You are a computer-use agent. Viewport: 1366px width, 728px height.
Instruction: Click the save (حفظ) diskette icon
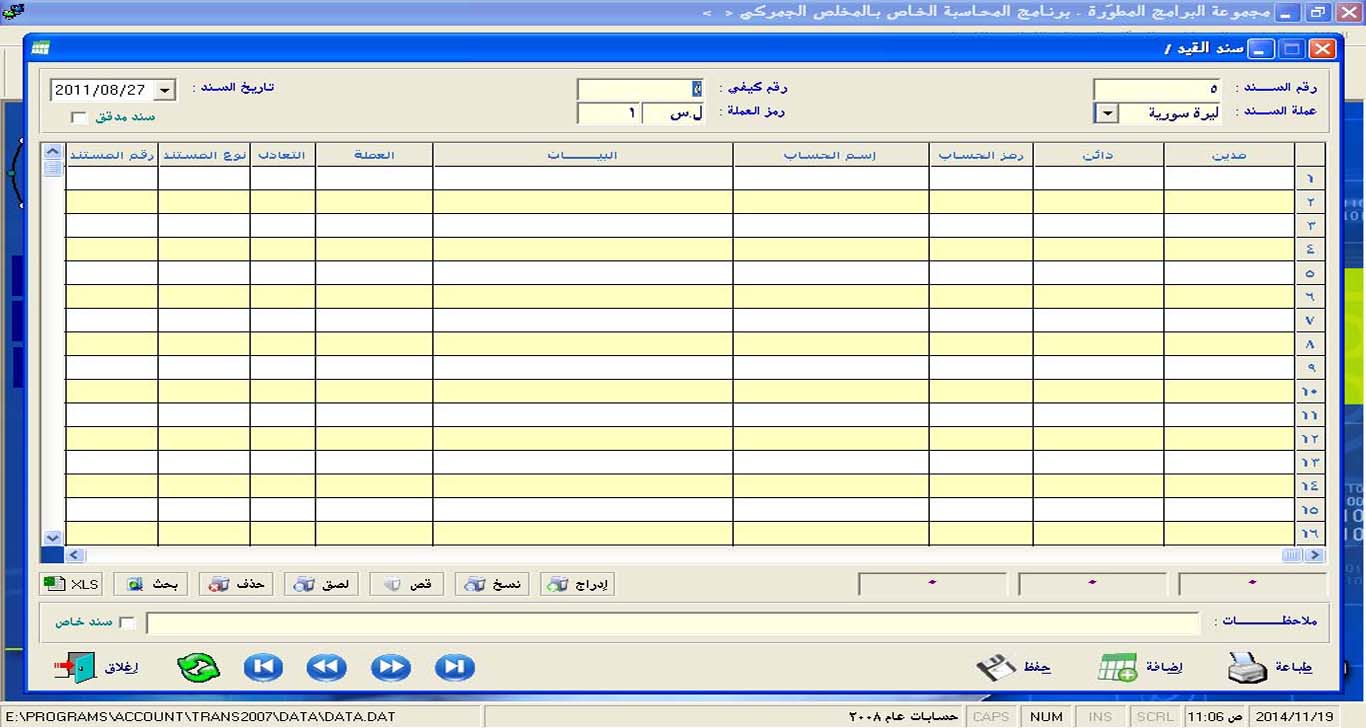pos(996,667)
